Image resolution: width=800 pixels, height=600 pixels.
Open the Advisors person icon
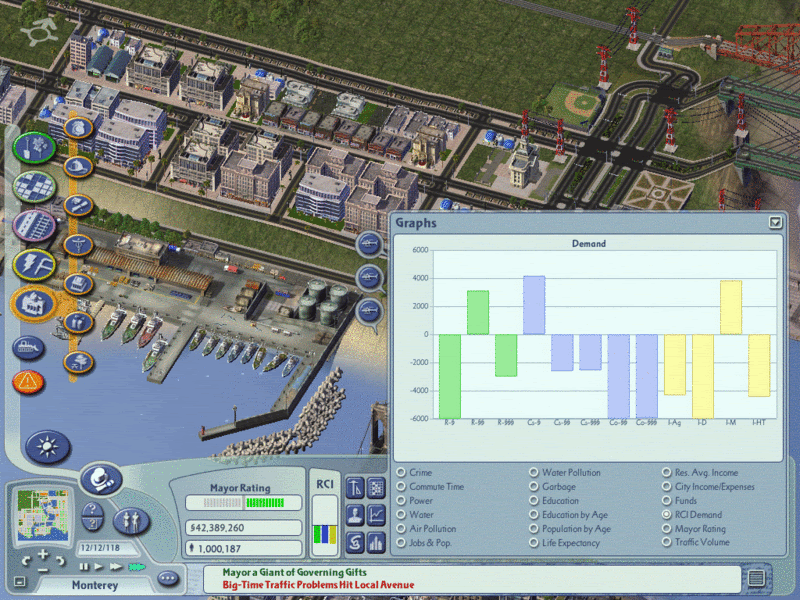[355, 515]
